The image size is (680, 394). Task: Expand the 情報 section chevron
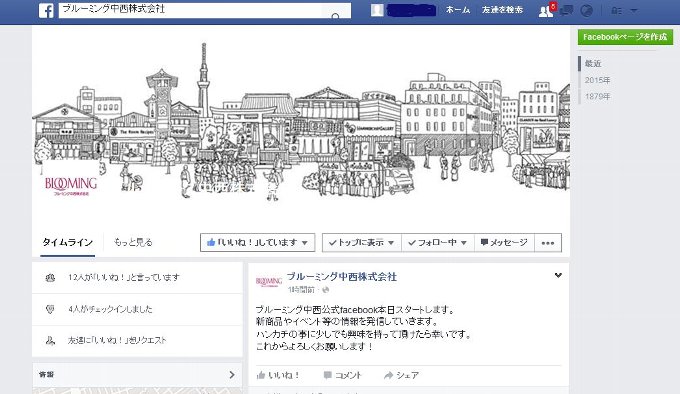(232, 374)
